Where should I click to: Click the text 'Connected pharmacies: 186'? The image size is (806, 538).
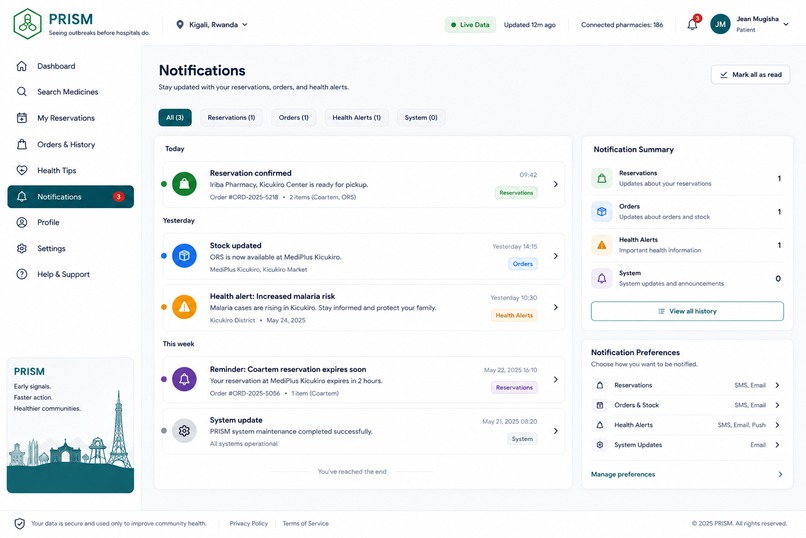tap(622, 25)
